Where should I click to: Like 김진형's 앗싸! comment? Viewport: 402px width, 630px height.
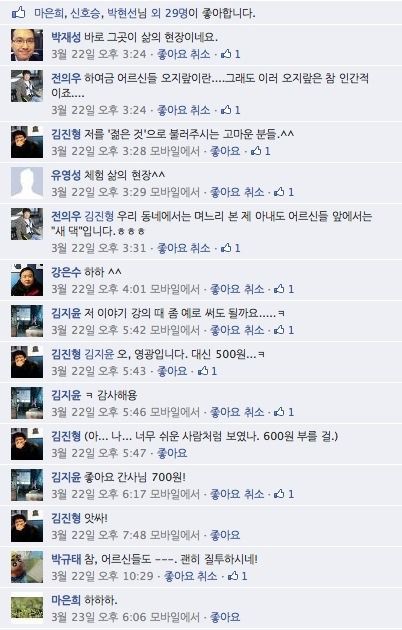click(225, 535)
